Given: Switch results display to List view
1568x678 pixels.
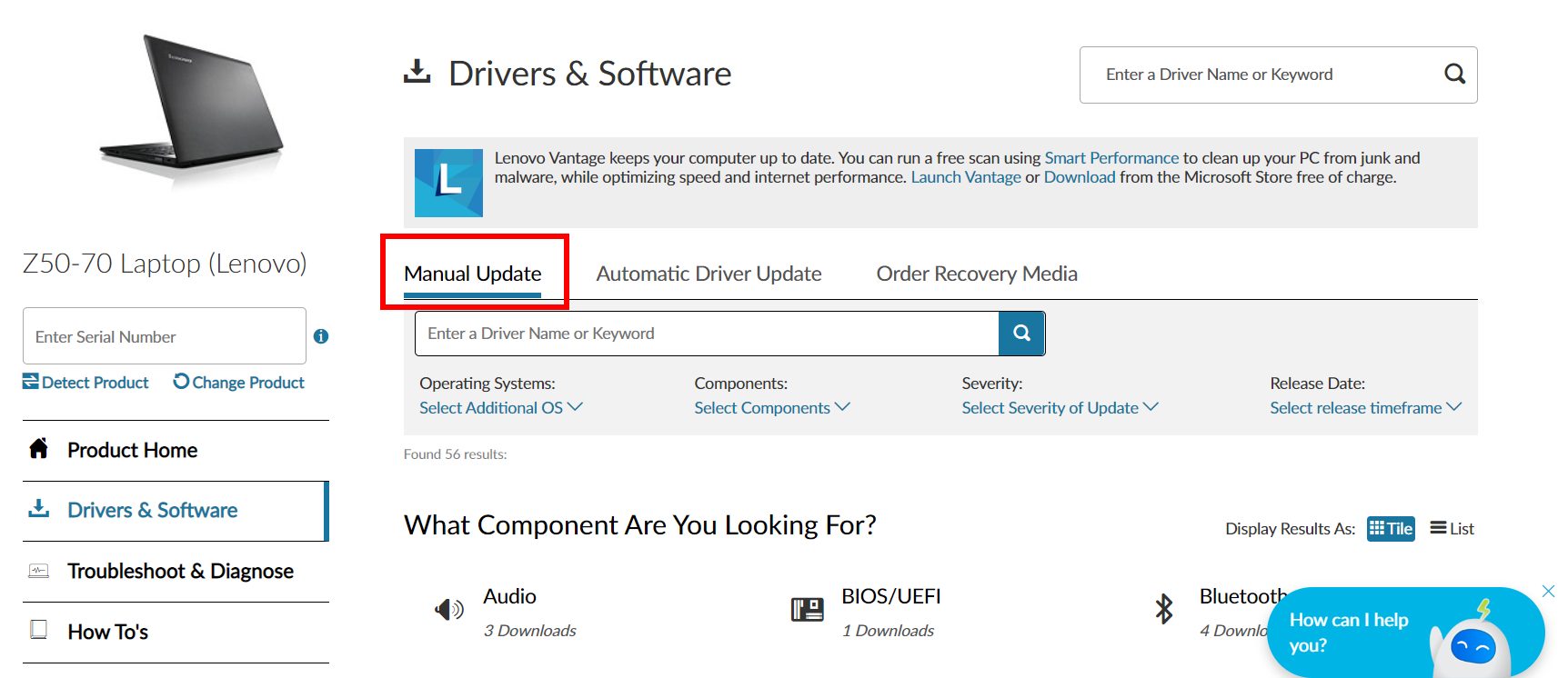Looking at the screenshot, I should 1452,529.
